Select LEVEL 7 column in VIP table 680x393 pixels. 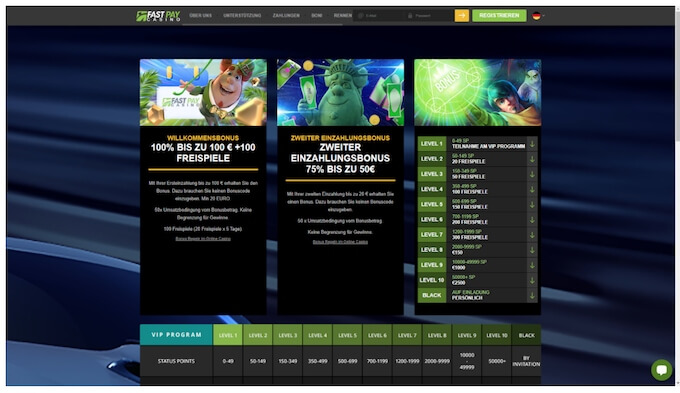pyautogui.click(x=407, y=335)
